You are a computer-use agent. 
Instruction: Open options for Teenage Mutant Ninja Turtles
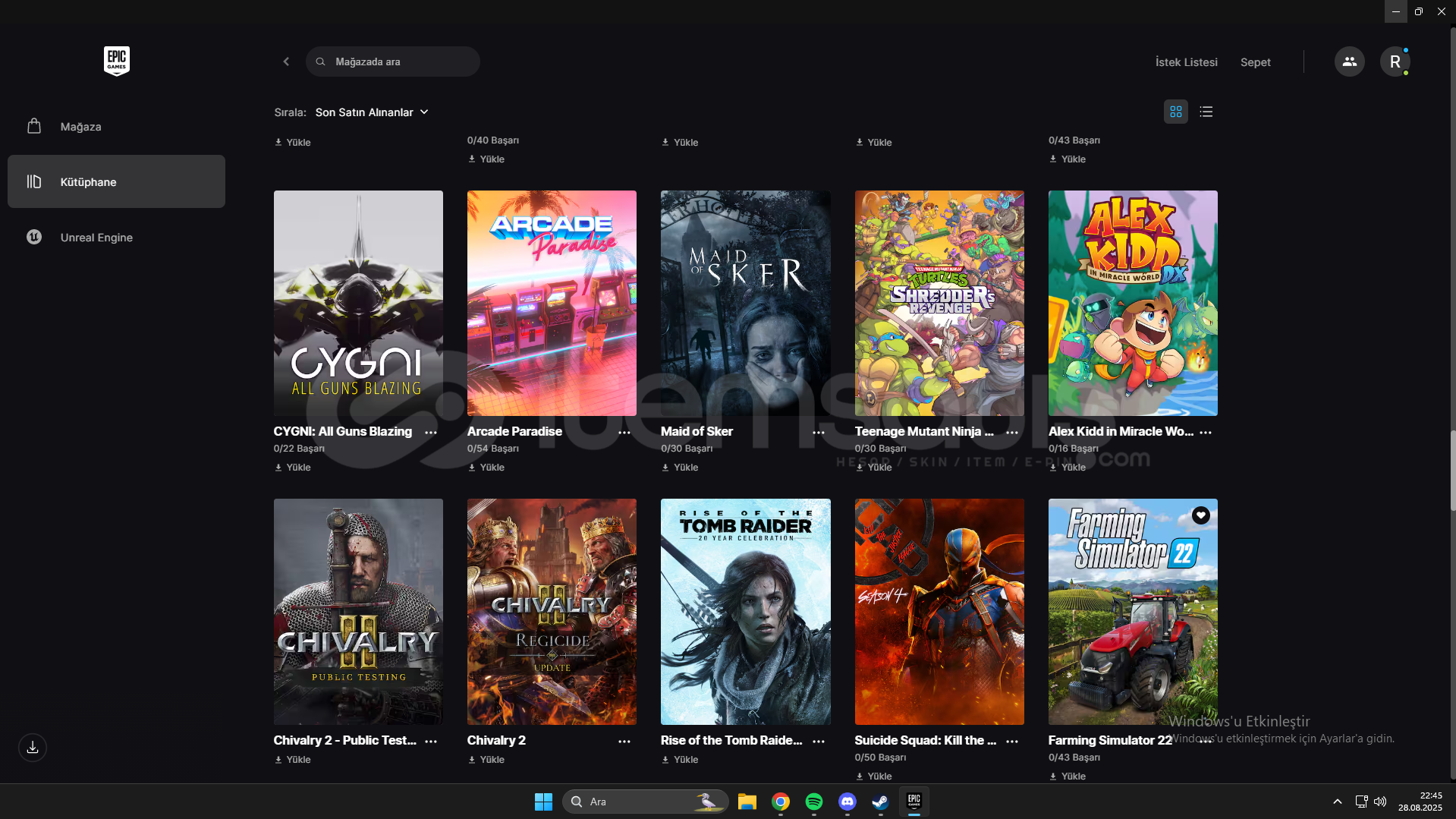[x=1012, y=432]
